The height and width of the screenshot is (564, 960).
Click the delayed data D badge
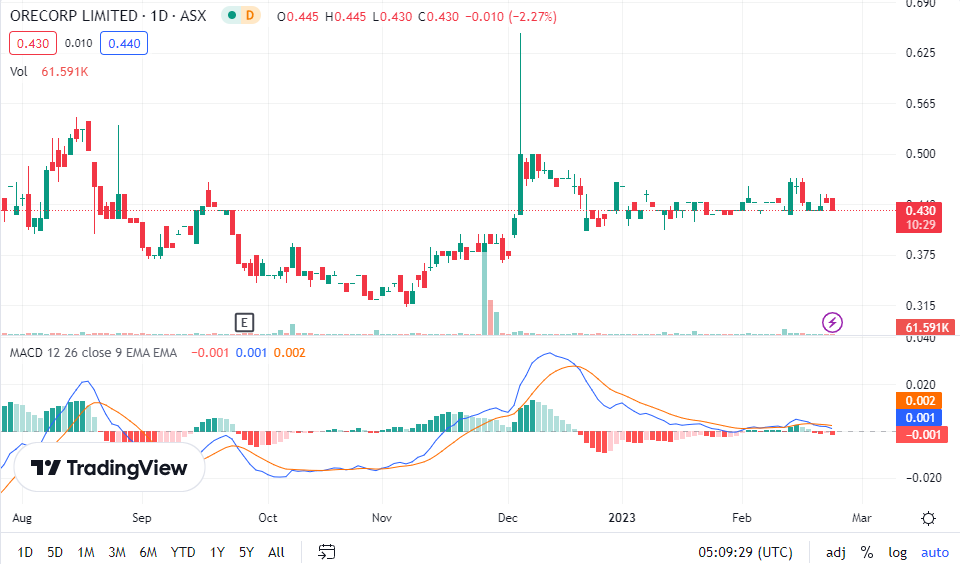[x=250, y=17]
